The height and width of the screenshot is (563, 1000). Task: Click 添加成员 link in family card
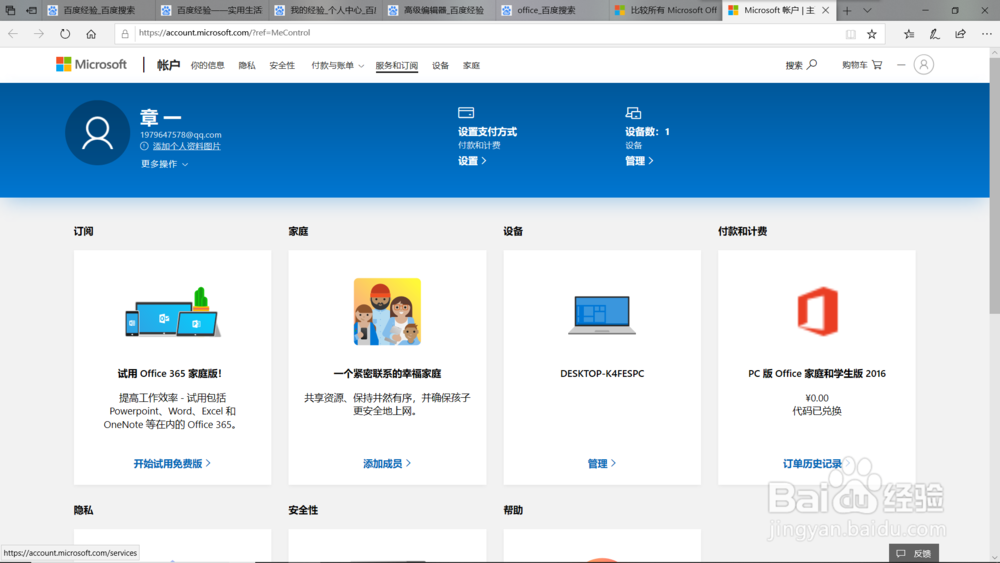387,464
